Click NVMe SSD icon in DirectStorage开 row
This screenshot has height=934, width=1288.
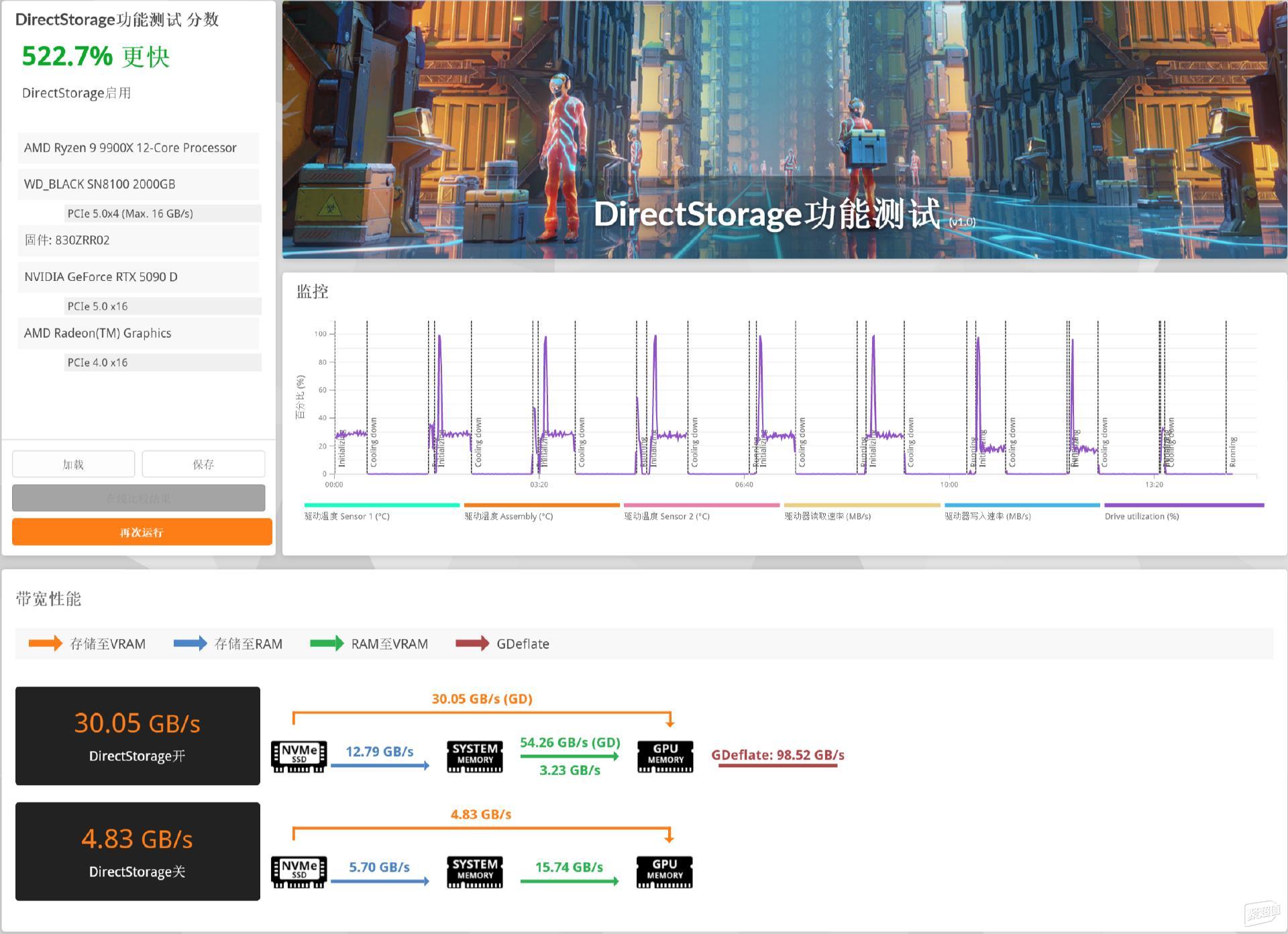(x=299, y=756)
